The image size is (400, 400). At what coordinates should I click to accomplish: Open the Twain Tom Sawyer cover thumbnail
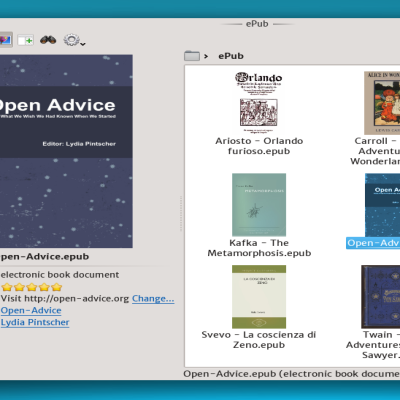click(381, 297)
